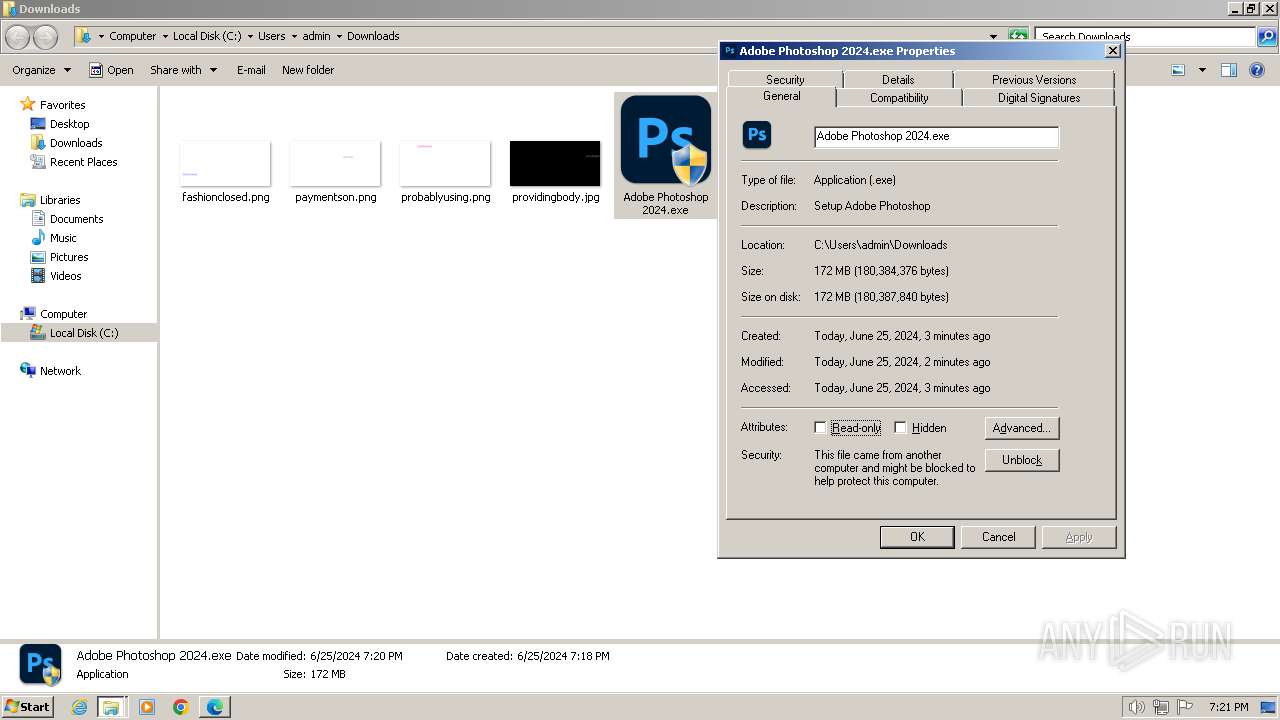This screenshot has width=1280, height=720.
Task: Select the Adobe Photoshop 2024.exe file icon
Action: [666, 140]
